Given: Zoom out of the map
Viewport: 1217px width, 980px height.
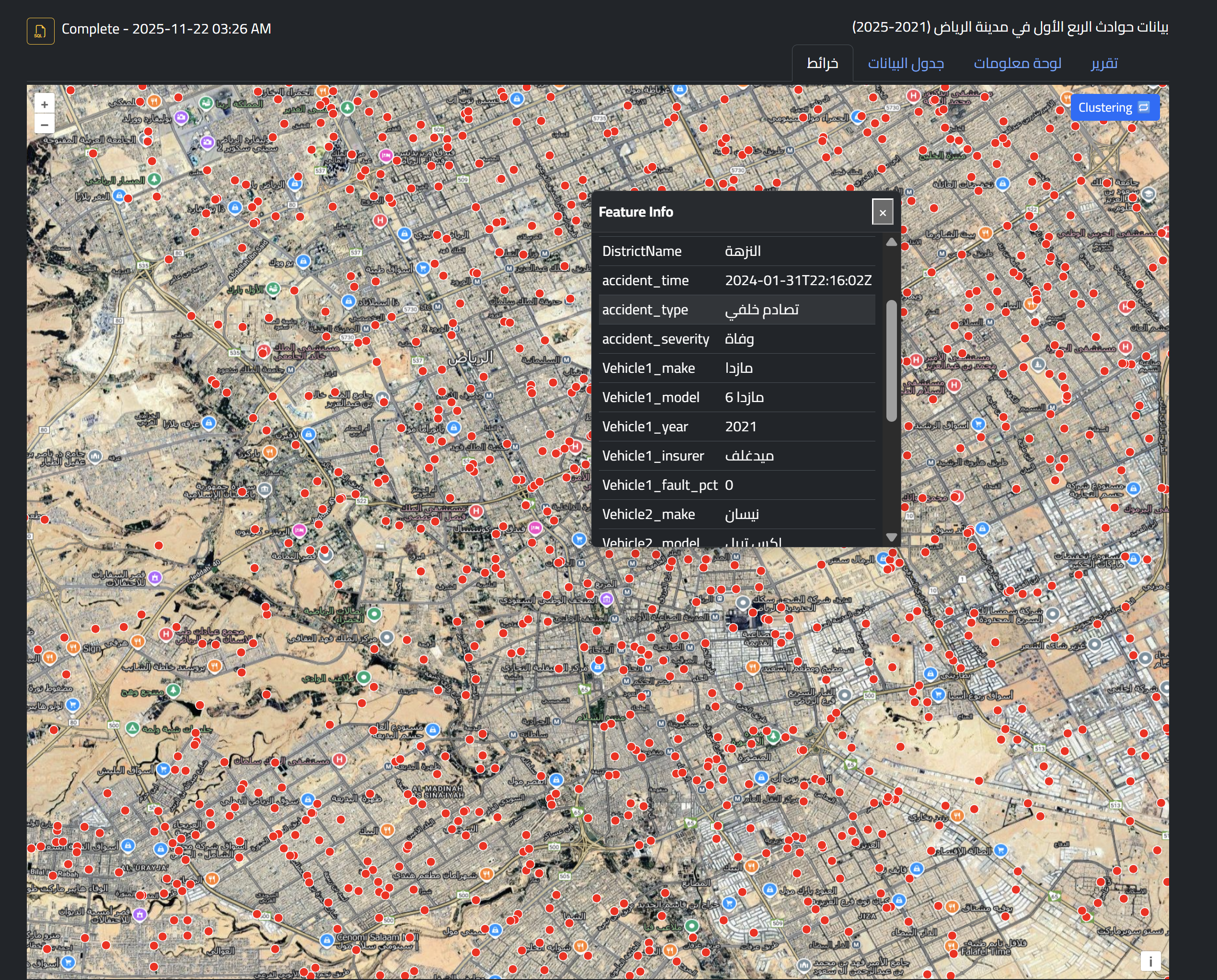Looking at the screenshot, I should [45, 124].
